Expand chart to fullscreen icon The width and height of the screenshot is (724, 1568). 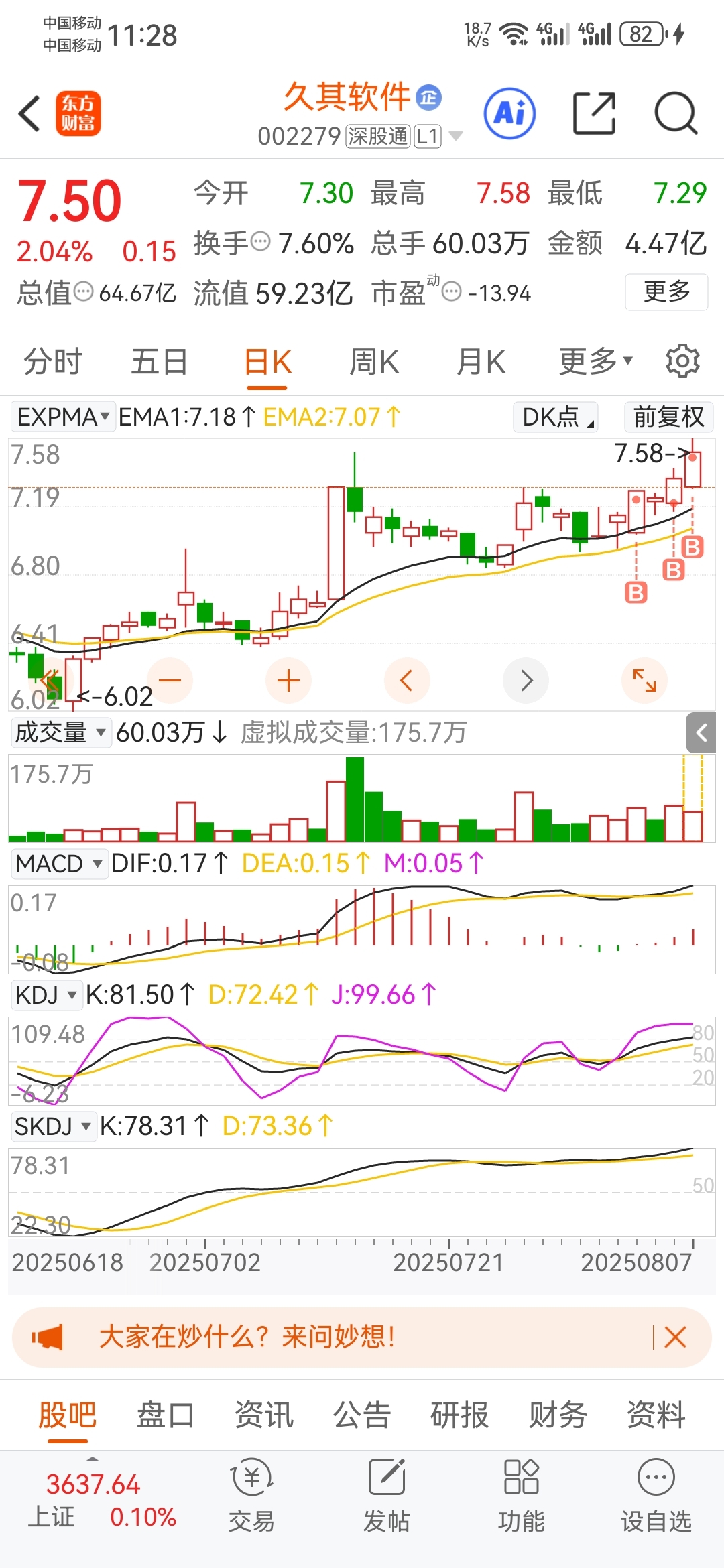coord(645,681)
